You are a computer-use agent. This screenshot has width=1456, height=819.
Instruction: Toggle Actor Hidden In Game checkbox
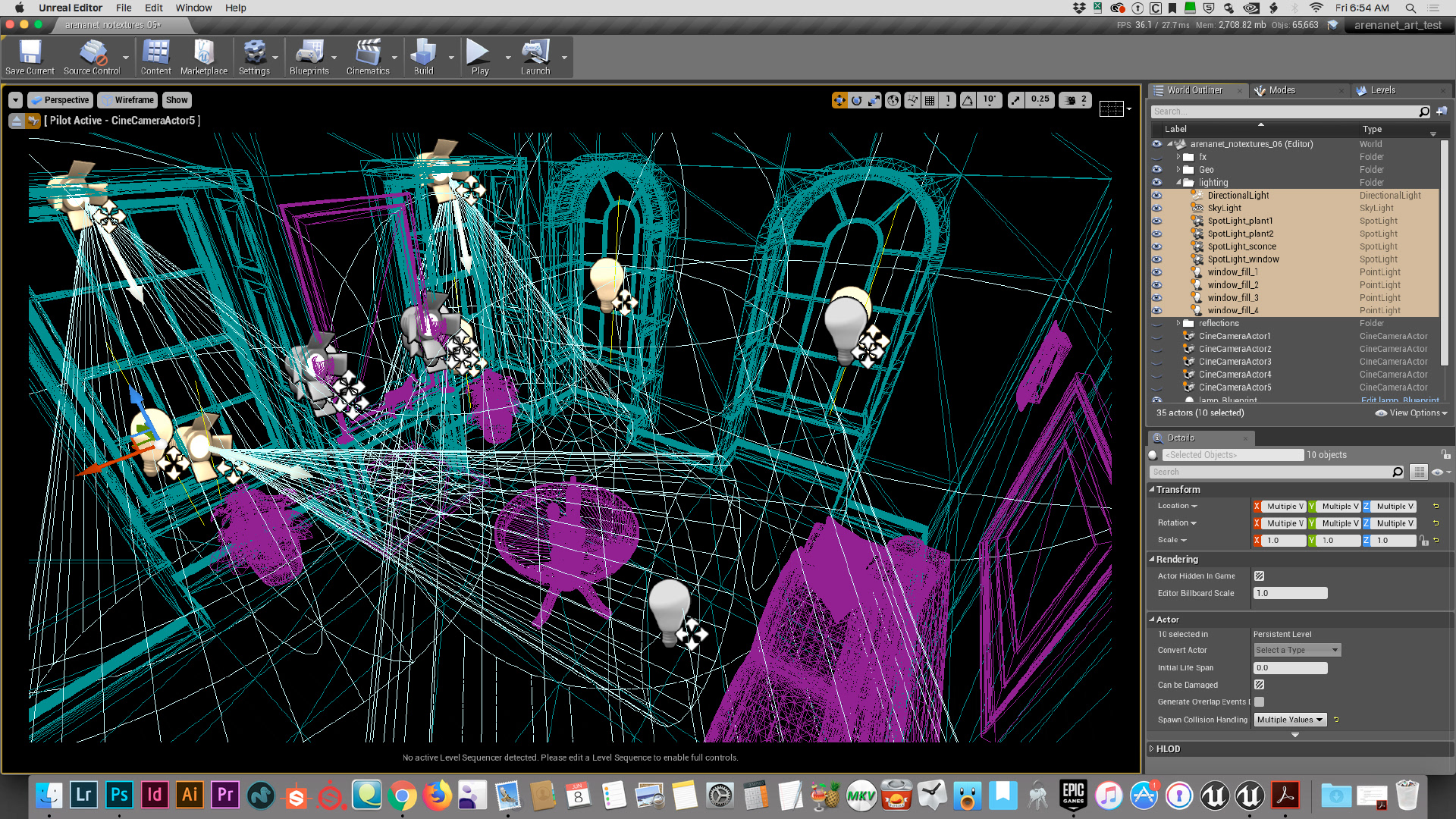[1259, 576]
